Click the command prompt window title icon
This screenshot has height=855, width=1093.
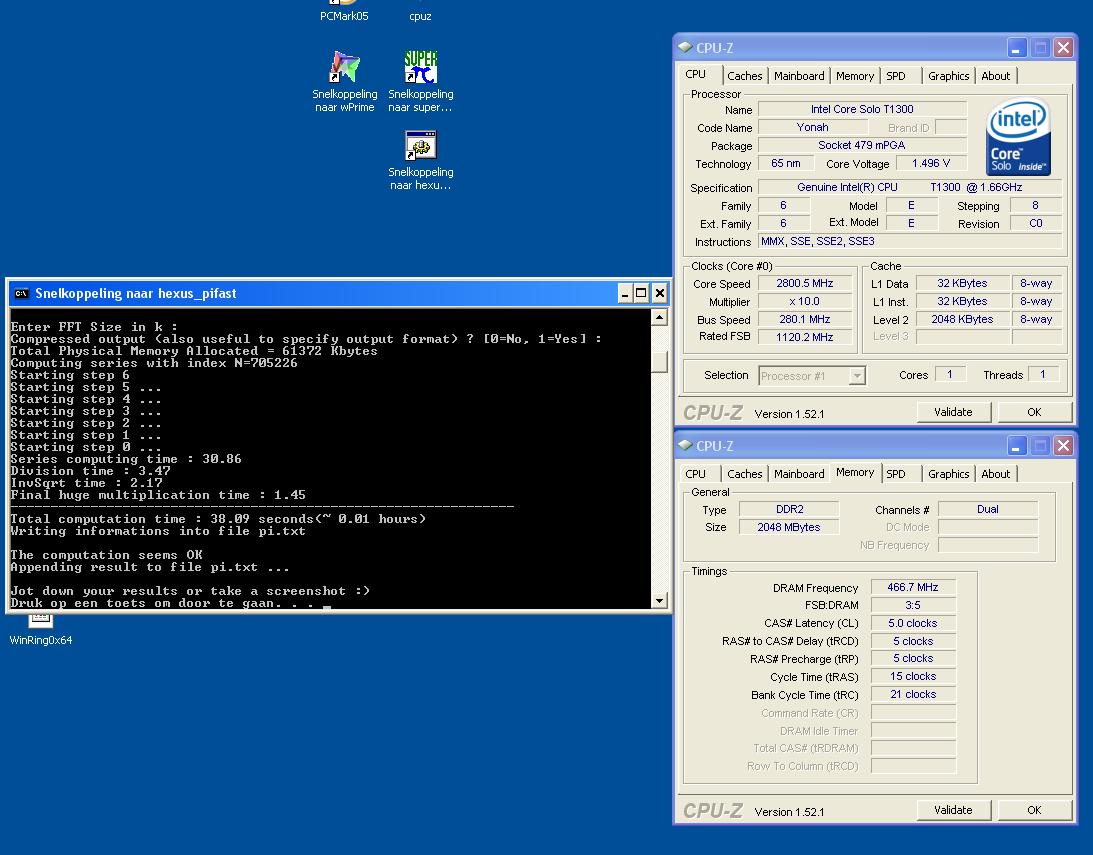coord(22,293)
